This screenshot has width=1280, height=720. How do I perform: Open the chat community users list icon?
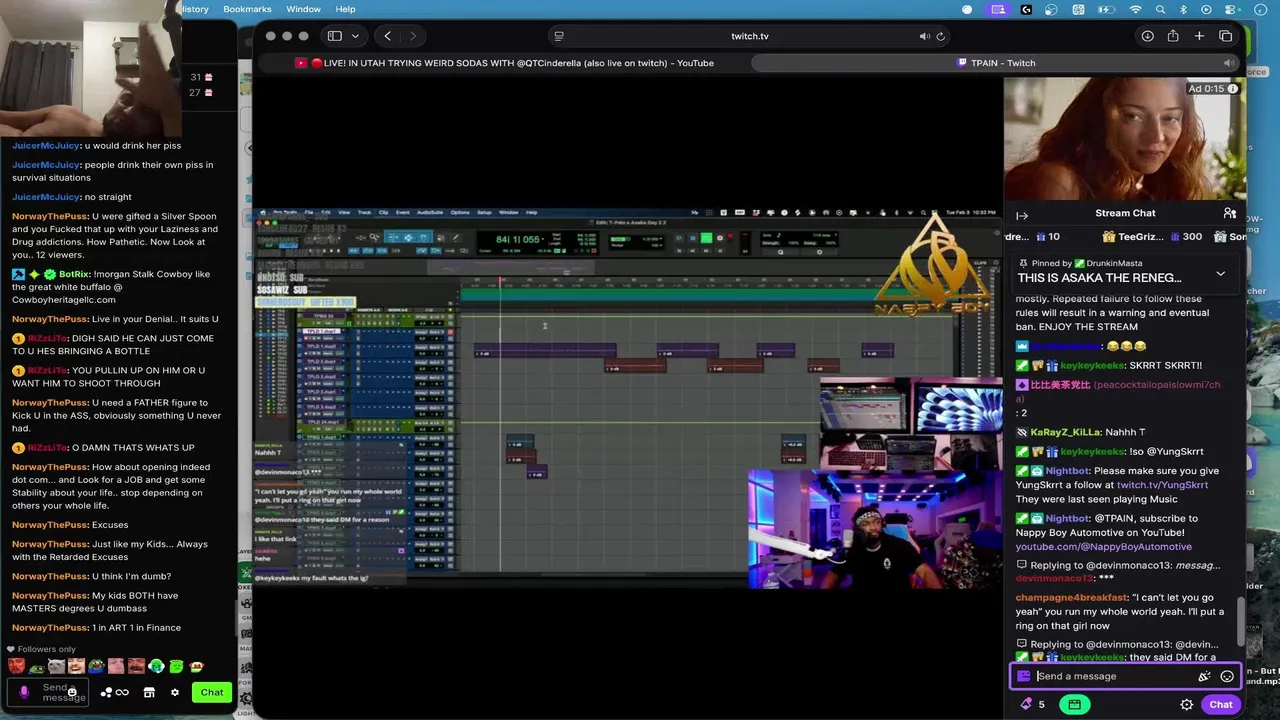pyautogui.click(x=1230, y=213)
